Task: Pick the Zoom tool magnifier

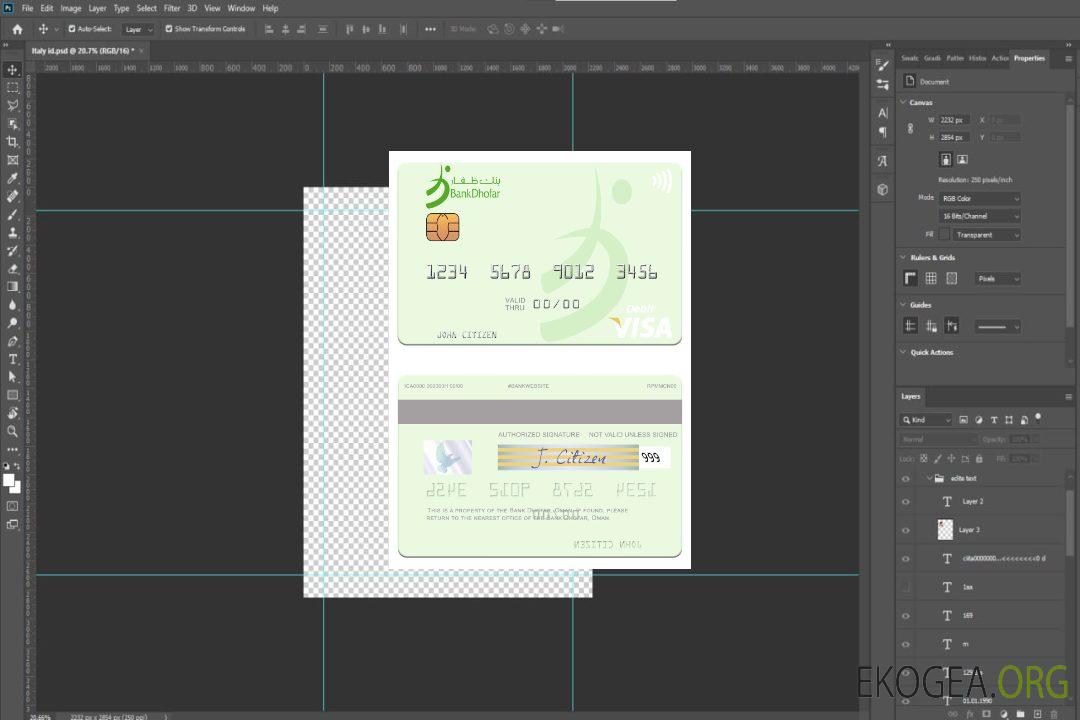Action: (x=13, y=431)
